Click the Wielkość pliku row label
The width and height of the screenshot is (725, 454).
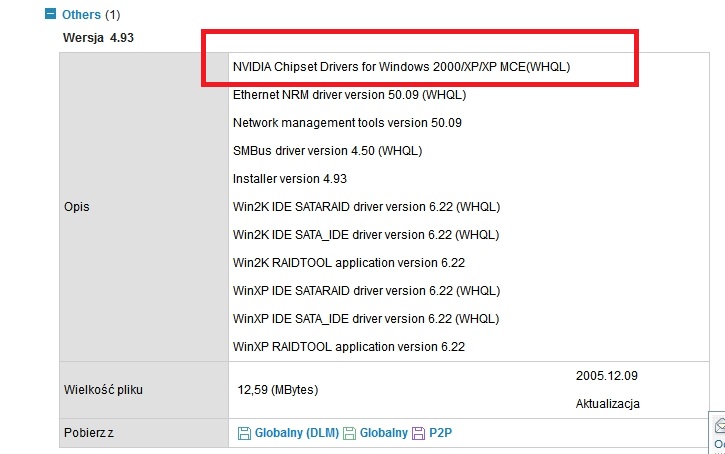point(103,390)
